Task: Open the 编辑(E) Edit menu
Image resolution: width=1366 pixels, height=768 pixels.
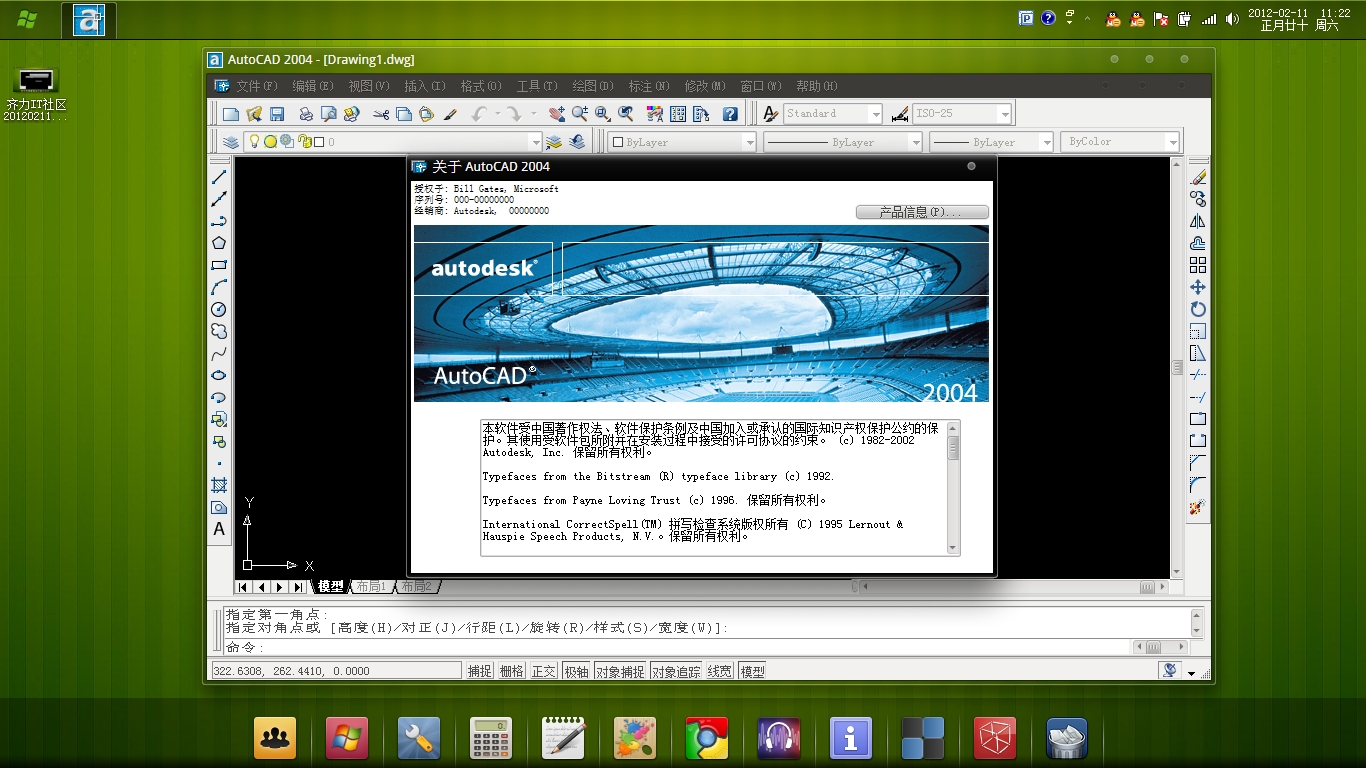Action: click(313, 87)
